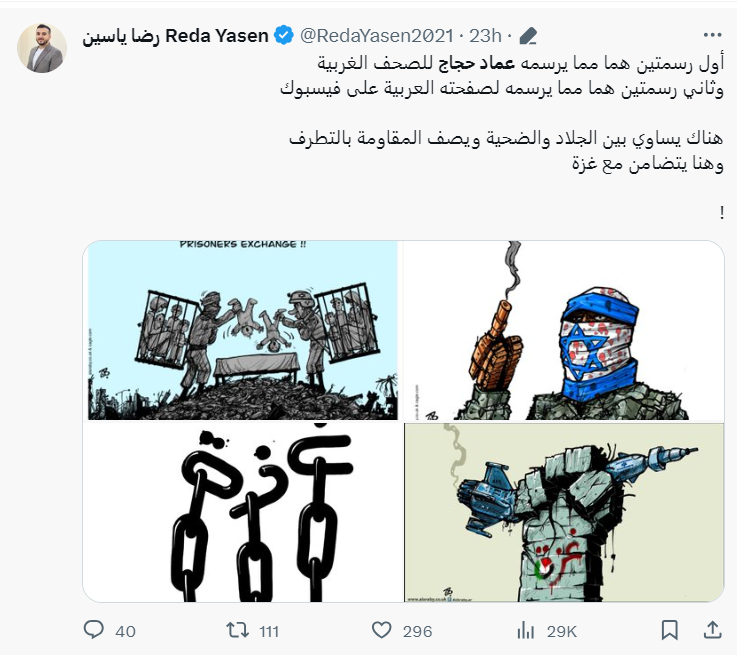
Task: Open the three-dot more options menu
Action: (713, 35)
